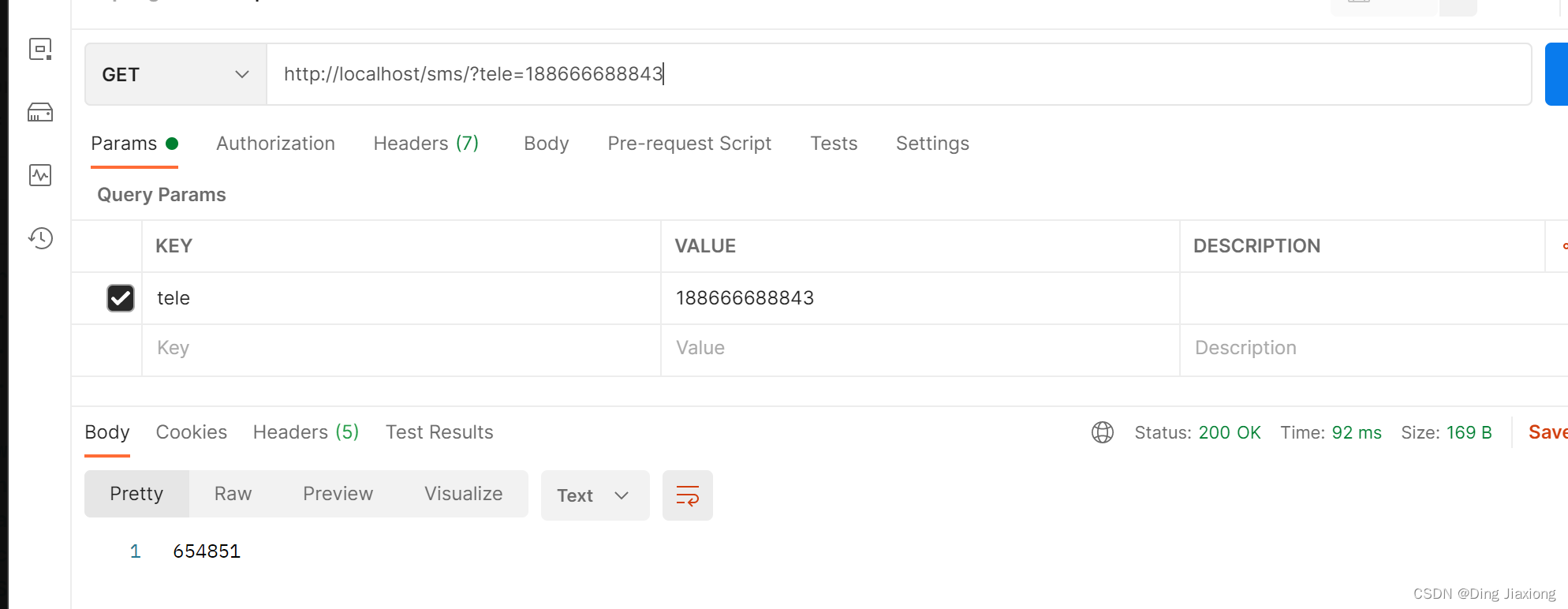View response Cookies tab
This screenshot has height=609, width=1568.
point(192,432)
